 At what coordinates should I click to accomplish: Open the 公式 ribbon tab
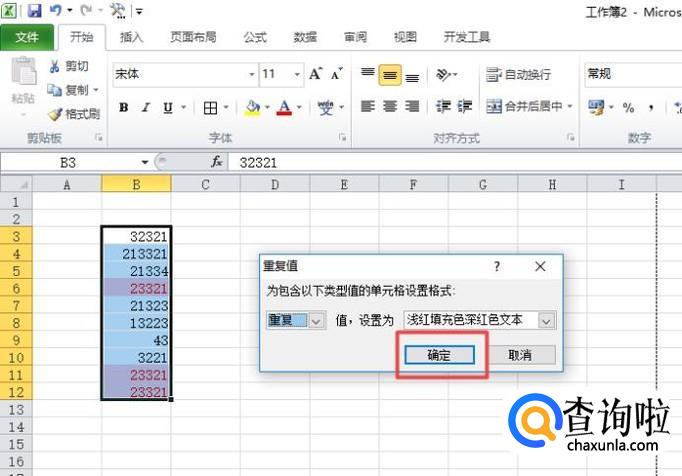point(255,37)
